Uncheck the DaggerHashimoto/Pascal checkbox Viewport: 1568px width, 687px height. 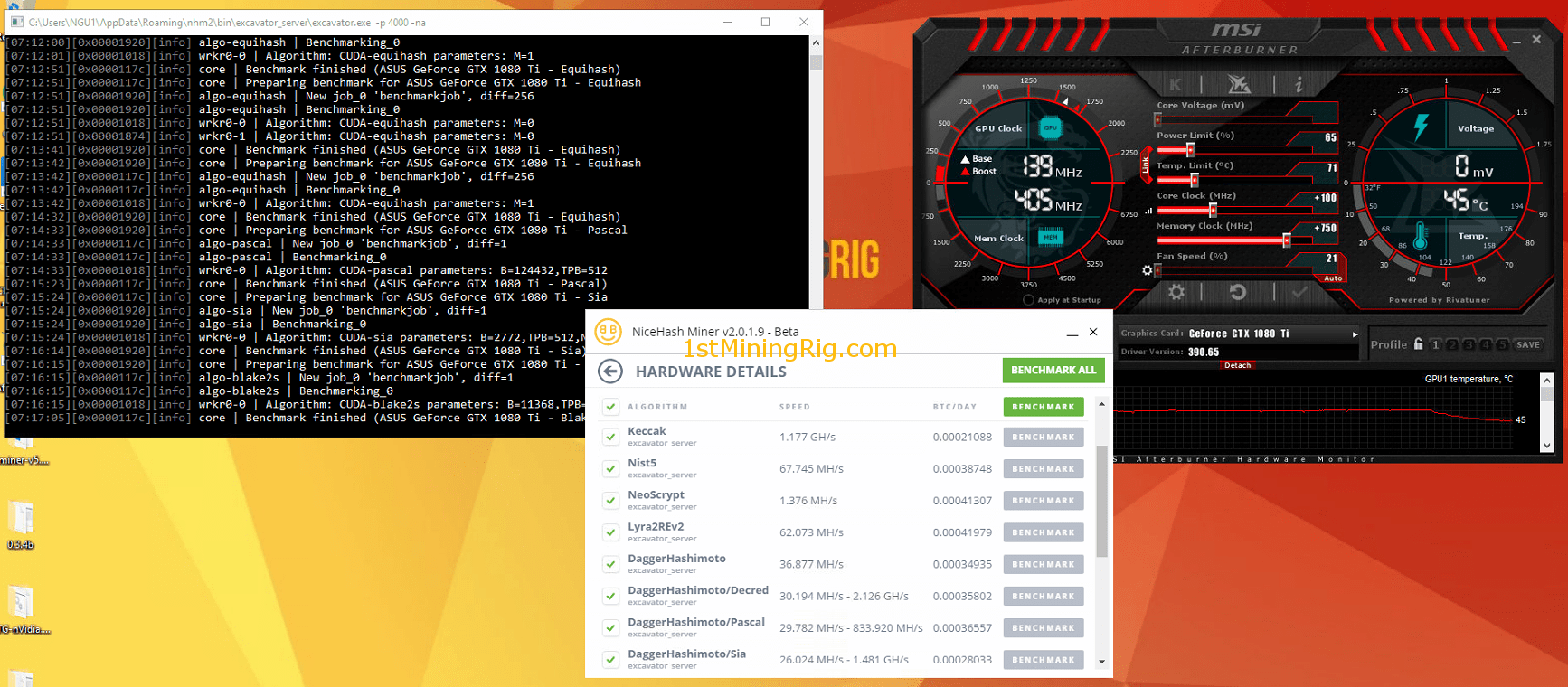tap(611, 627)
